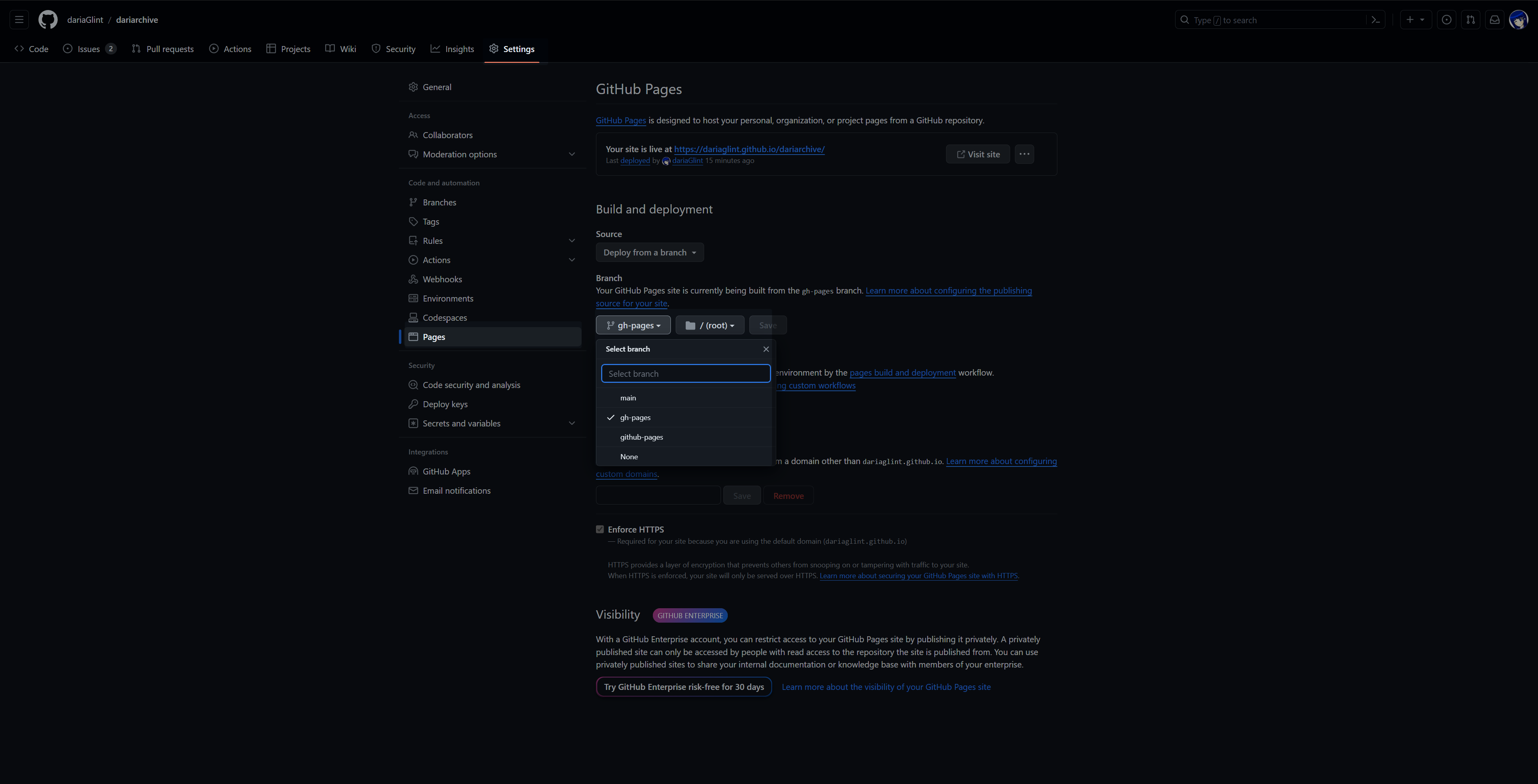Click the issues icon in header
This screenshot has height=784, width=1538.
(1447, 20)
